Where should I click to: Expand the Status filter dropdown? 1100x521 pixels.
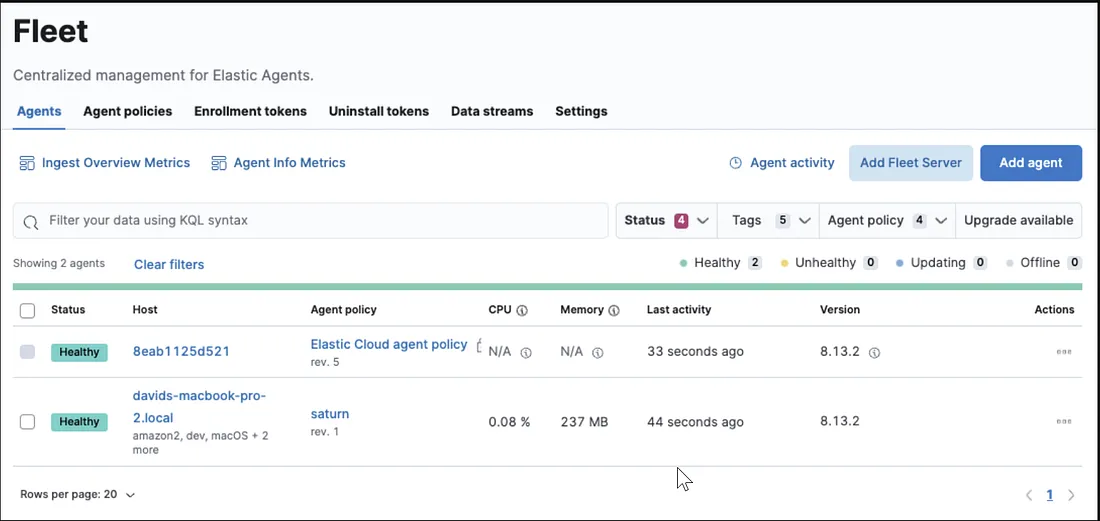point(666,221)
